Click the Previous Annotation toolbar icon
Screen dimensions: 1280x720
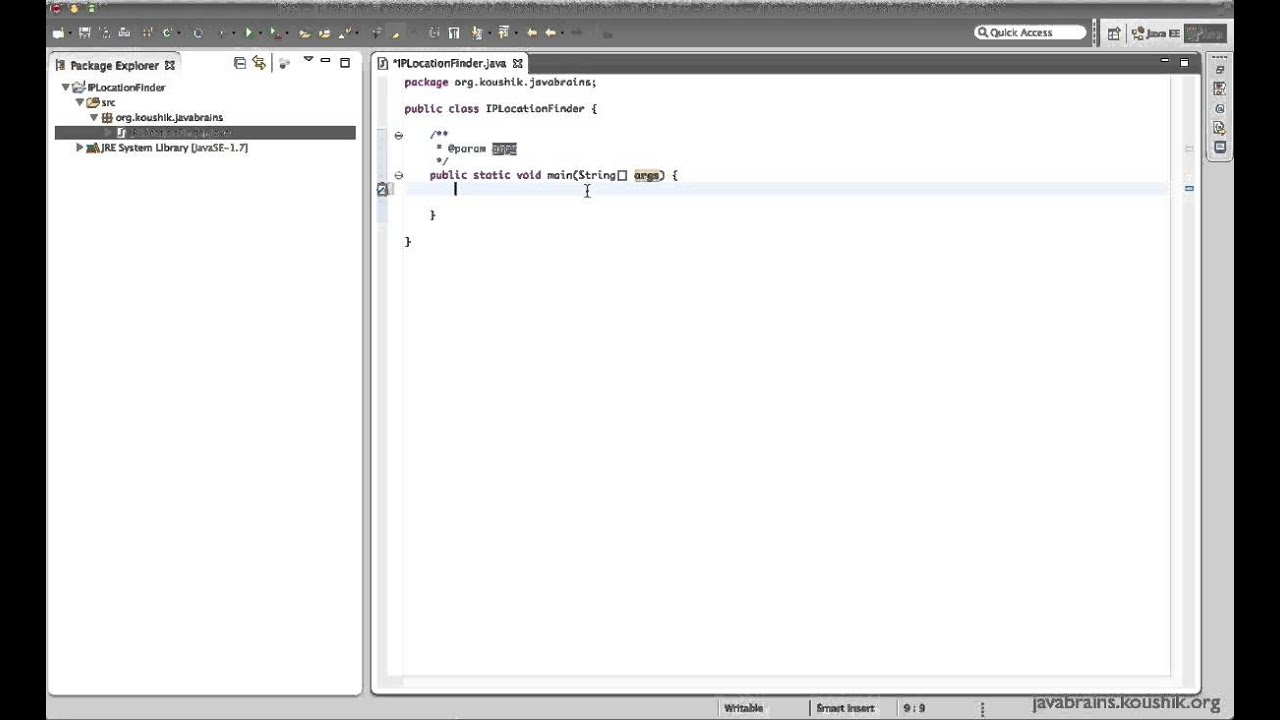pyautogui.click(x=503, y=33)
